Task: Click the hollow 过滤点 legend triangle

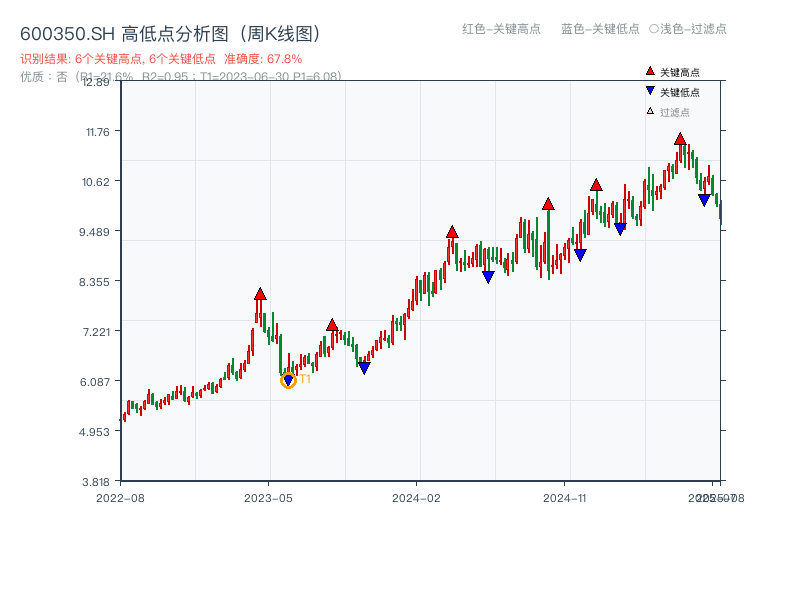Action: point(650,111)
